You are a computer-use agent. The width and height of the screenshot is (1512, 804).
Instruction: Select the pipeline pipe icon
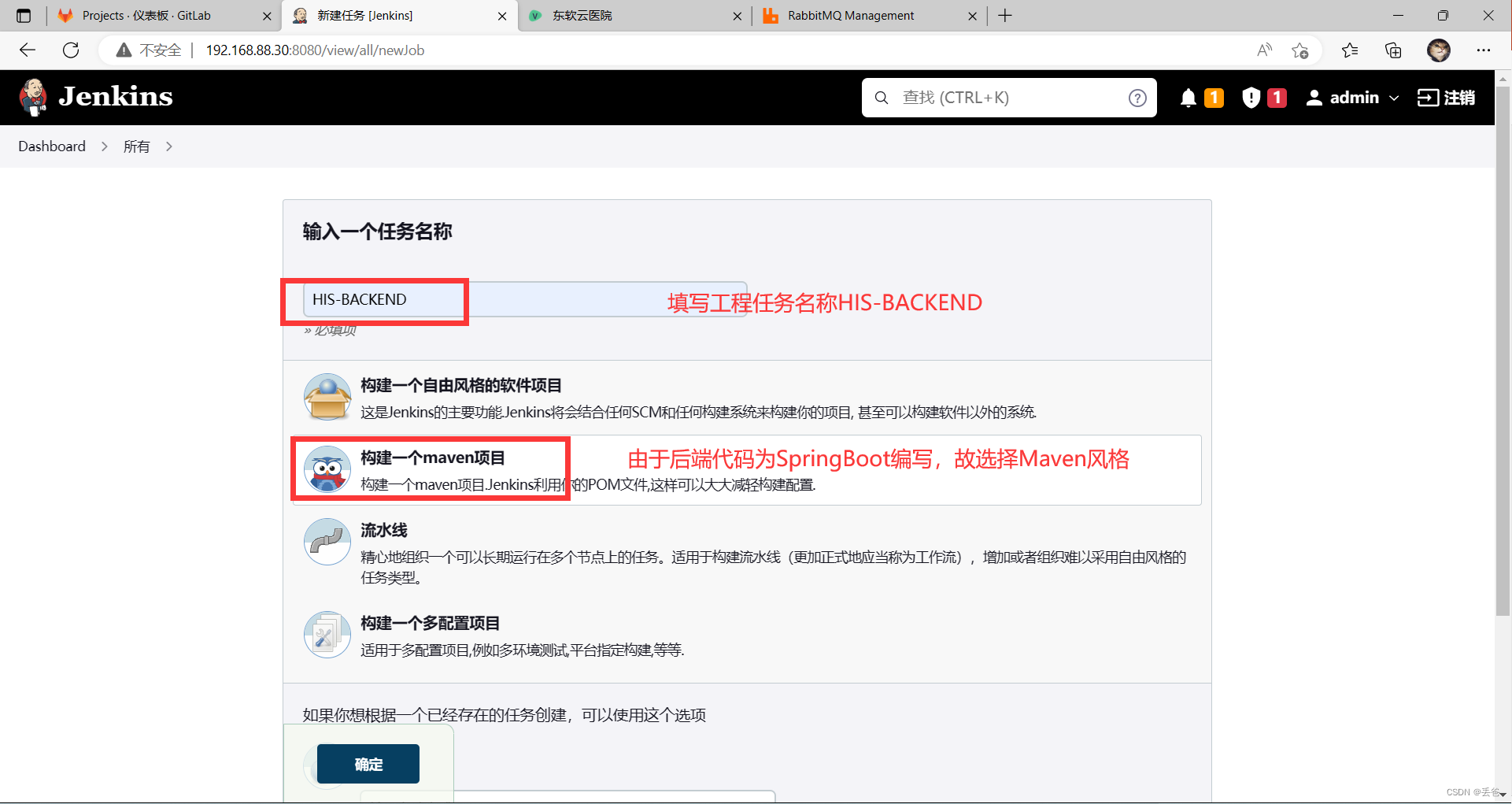click(327, 542)
